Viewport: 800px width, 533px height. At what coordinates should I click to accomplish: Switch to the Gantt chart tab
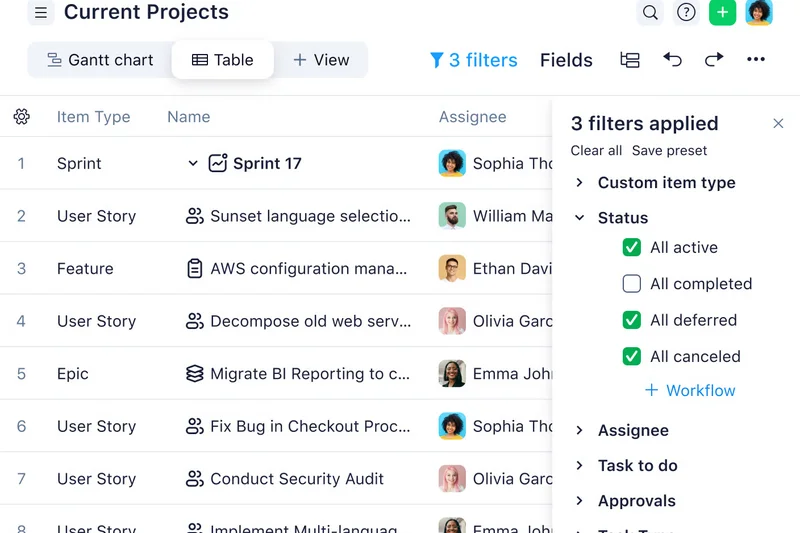pyautogui.click(x=100, y=60)
